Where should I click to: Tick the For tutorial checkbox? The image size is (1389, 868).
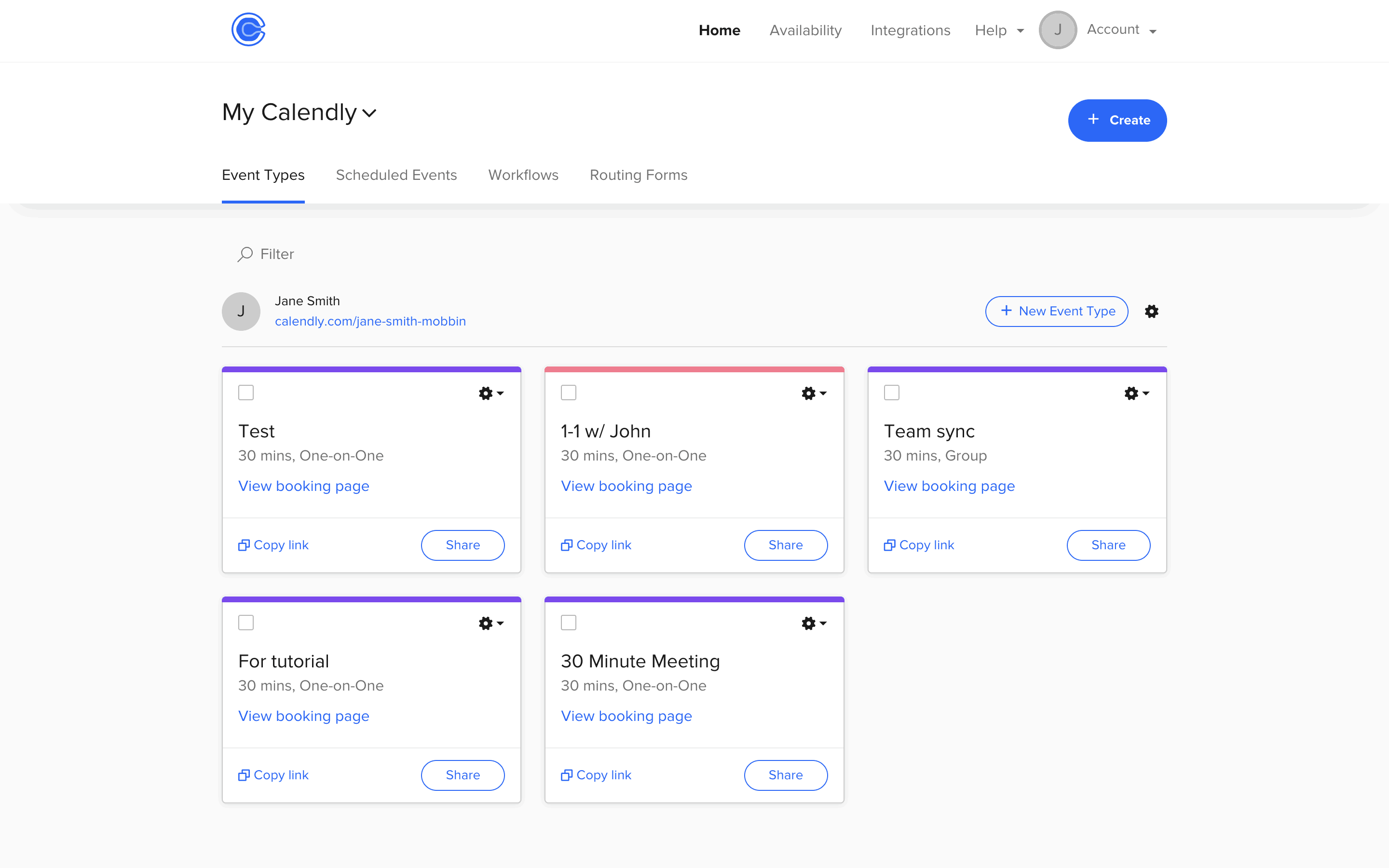[245, 622]
